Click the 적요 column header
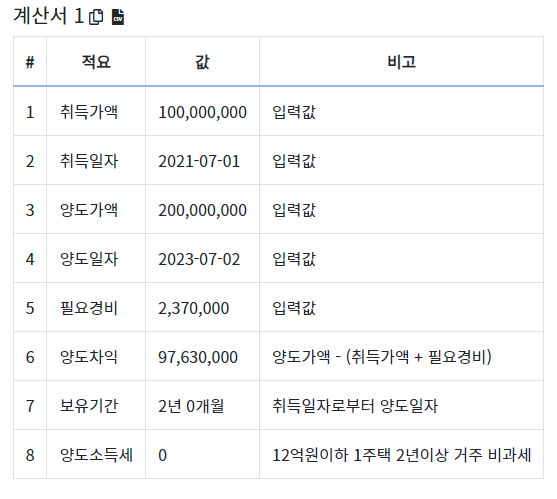Screen dimensions: 557x499 96,62
